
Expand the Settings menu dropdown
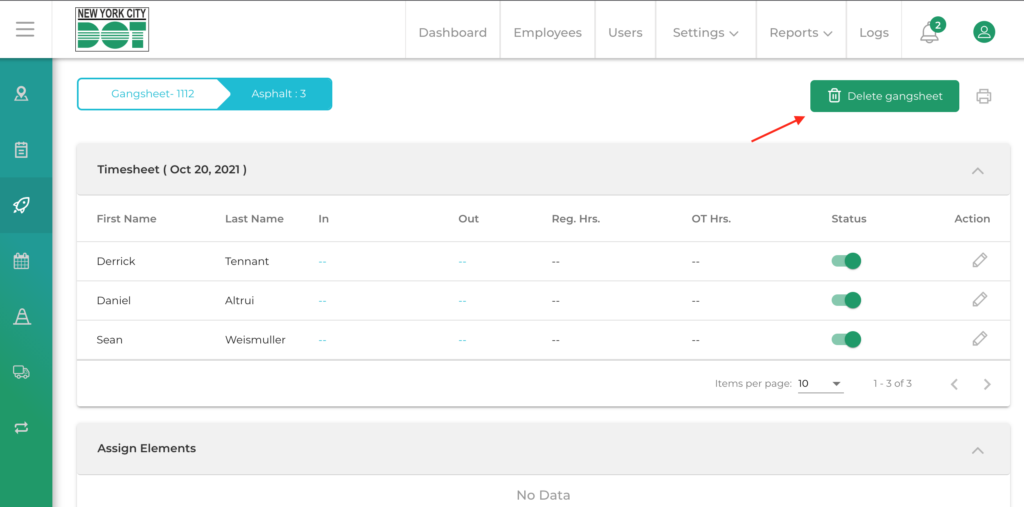coord(705,33)
